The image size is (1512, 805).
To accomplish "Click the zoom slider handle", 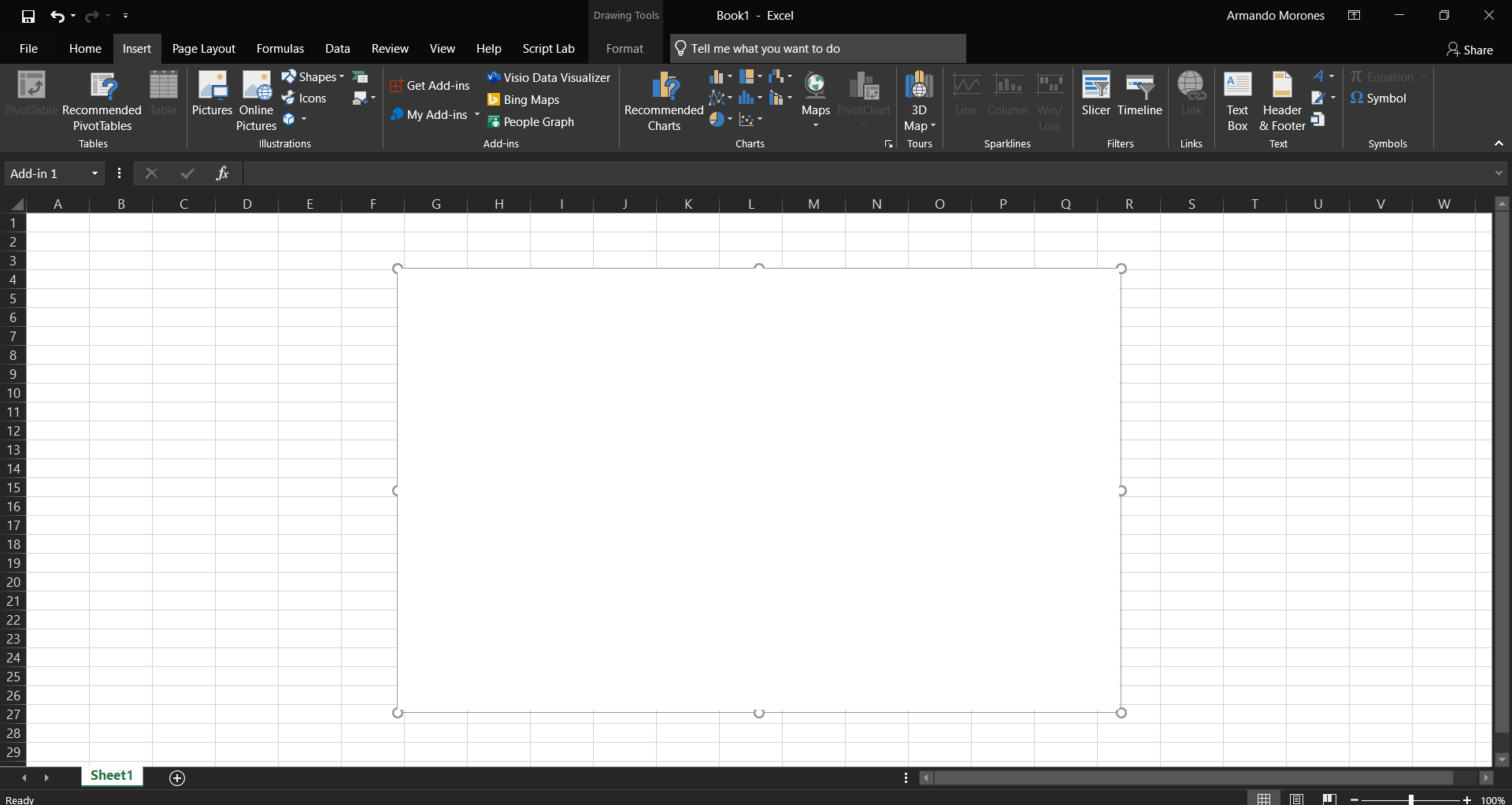I will [x=1410, y=799].
